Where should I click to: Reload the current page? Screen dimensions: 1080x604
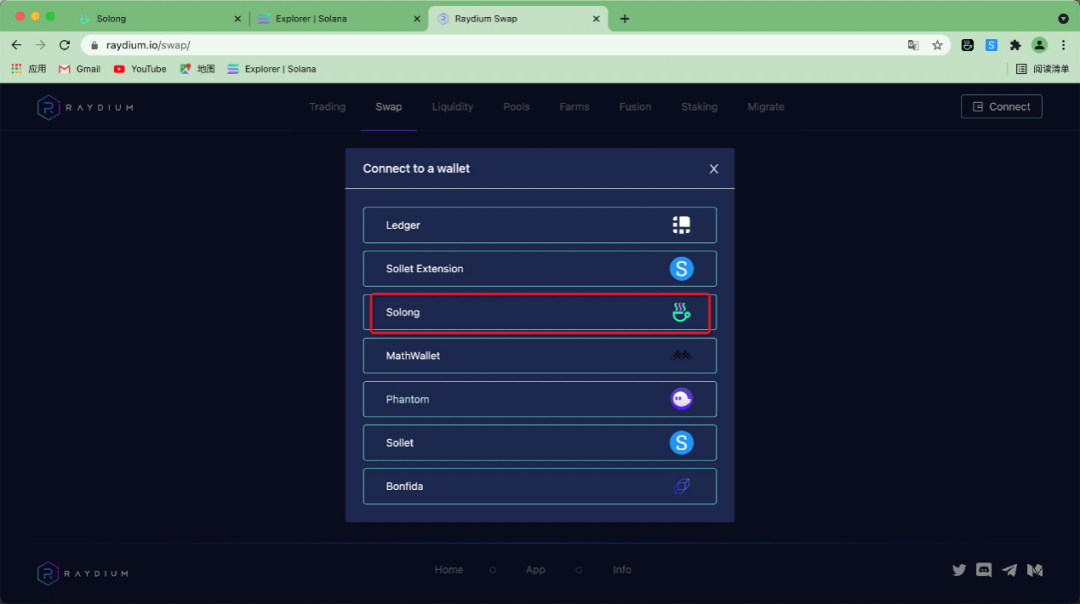point(65,45)
